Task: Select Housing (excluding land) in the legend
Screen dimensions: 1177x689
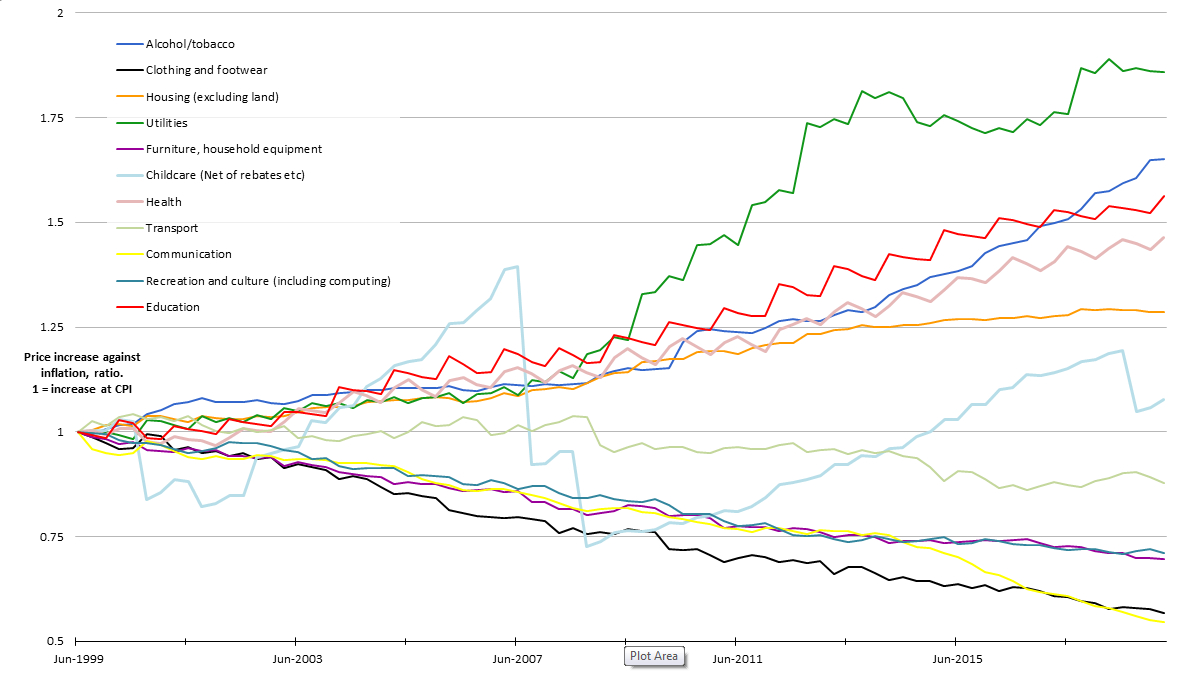Action: [211, 97]
